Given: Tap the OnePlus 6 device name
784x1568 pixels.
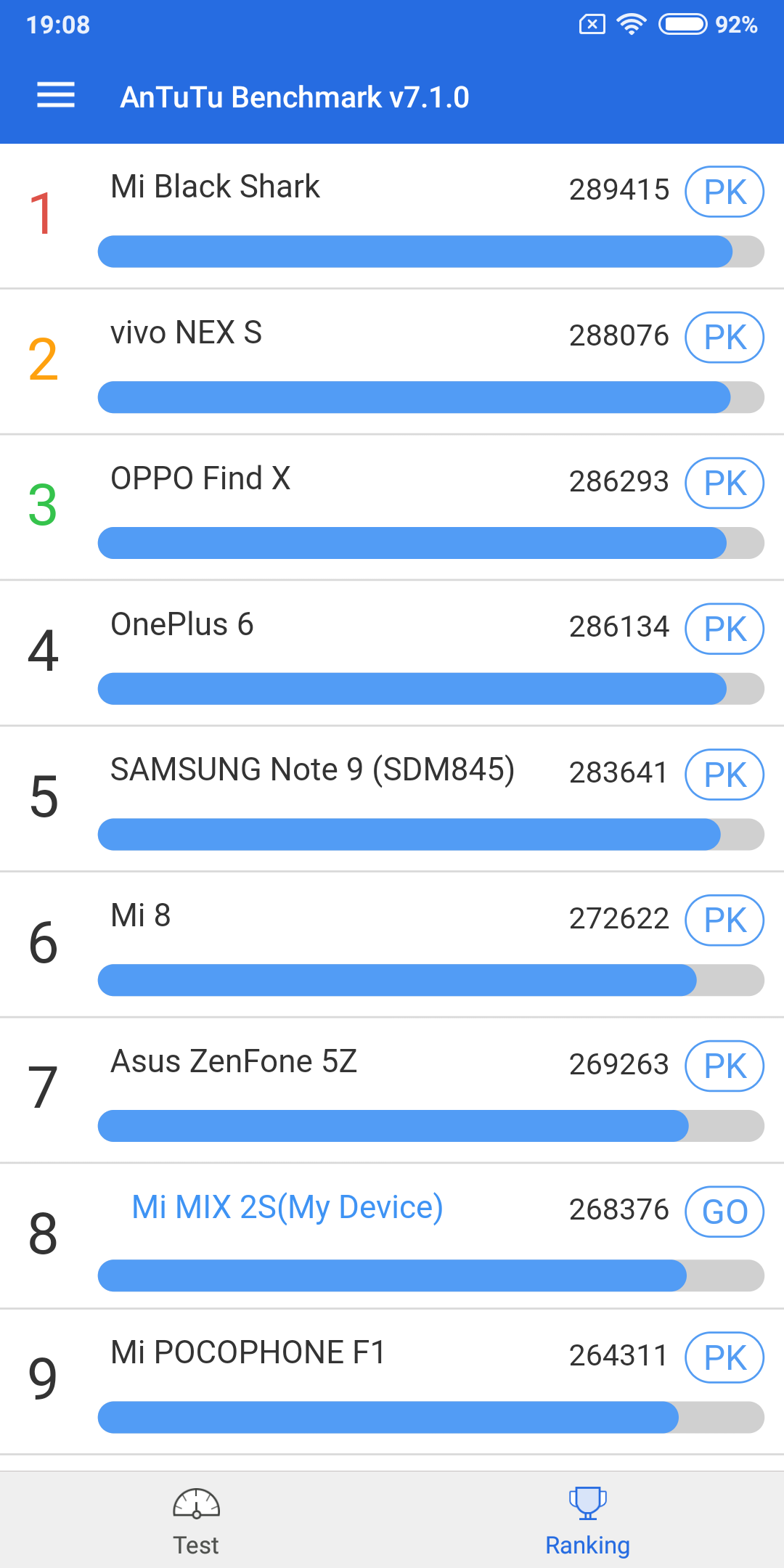Looking at the screenshot, I should pos(182,624).
